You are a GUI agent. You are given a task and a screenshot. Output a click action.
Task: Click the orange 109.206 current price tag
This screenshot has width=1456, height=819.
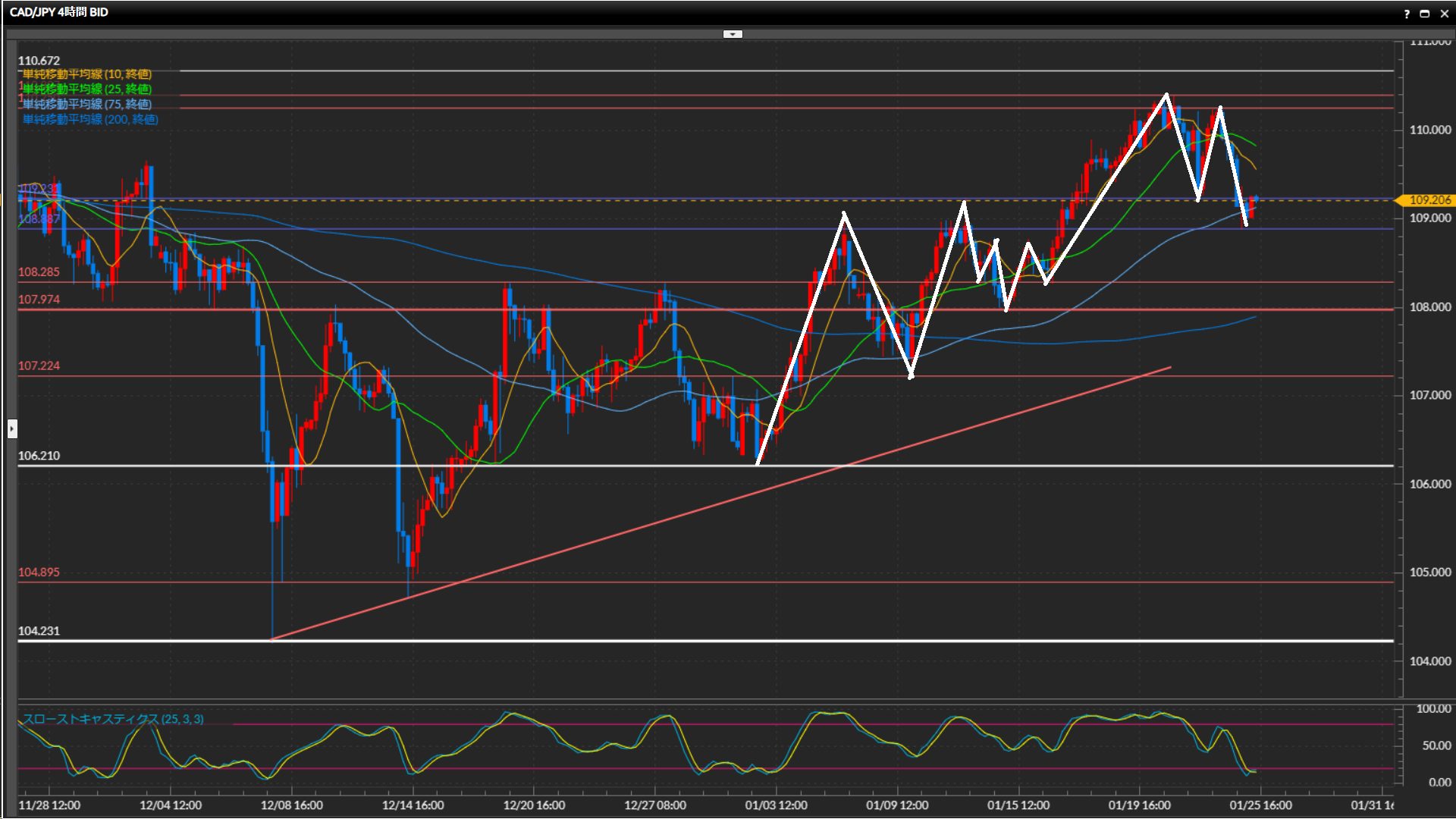[1429, 200]
